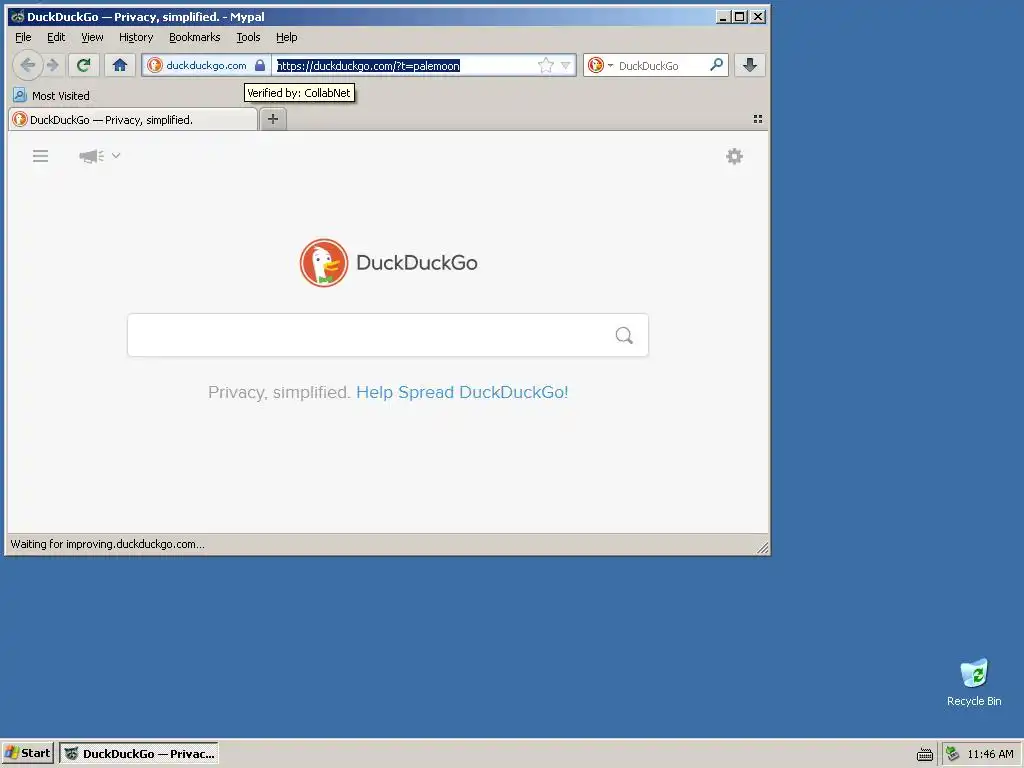Image resolution: width=1024 pixels, height=768 pixels.
Task: Click the status text "Waiting for improving.duckduckgo.com..."
Action: click(107, 544)
